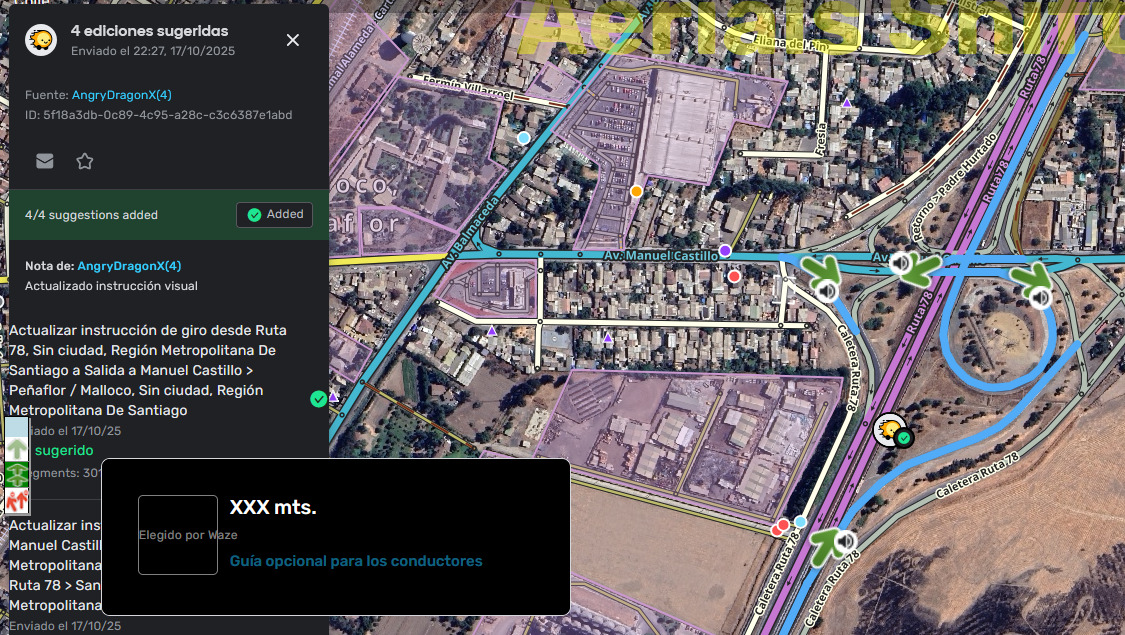Select the first turn instruction suggestion entry
This screenshot has width=1125, height=635.
(150, 370)
